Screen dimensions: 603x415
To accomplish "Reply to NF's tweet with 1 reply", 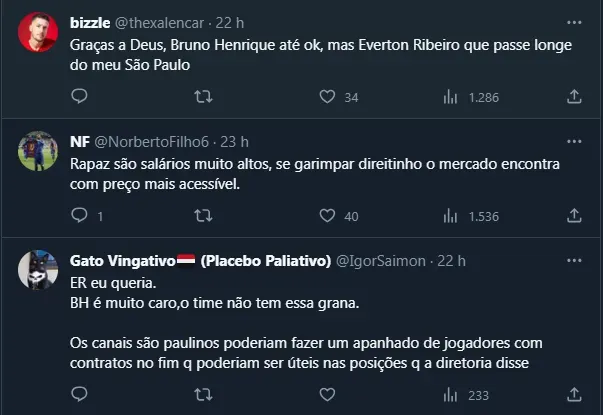I will pyautogui.click(x=80, y=215).
